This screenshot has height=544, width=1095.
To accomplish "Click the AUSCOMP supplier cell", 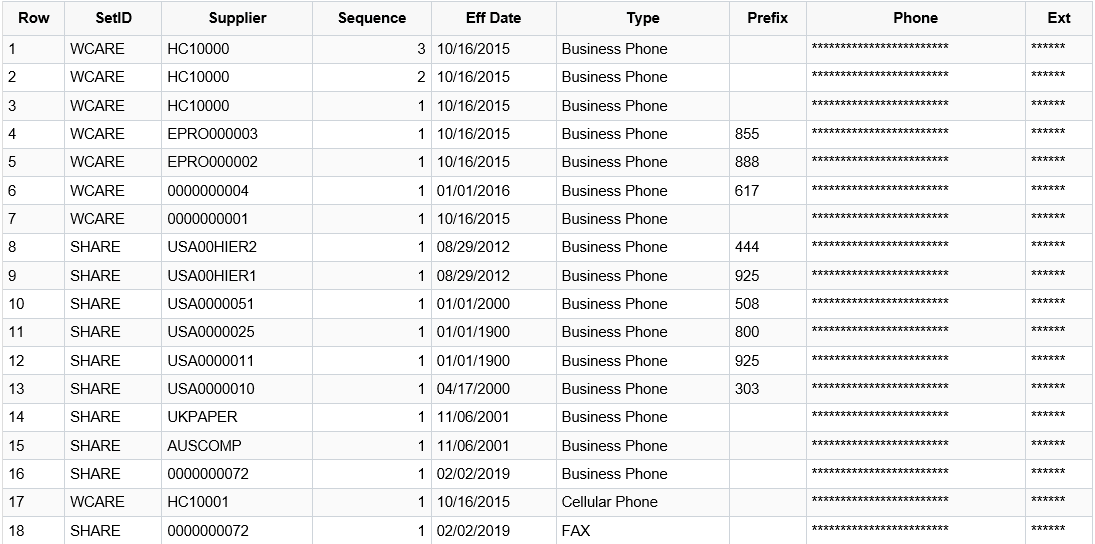I will click(237, 446).
